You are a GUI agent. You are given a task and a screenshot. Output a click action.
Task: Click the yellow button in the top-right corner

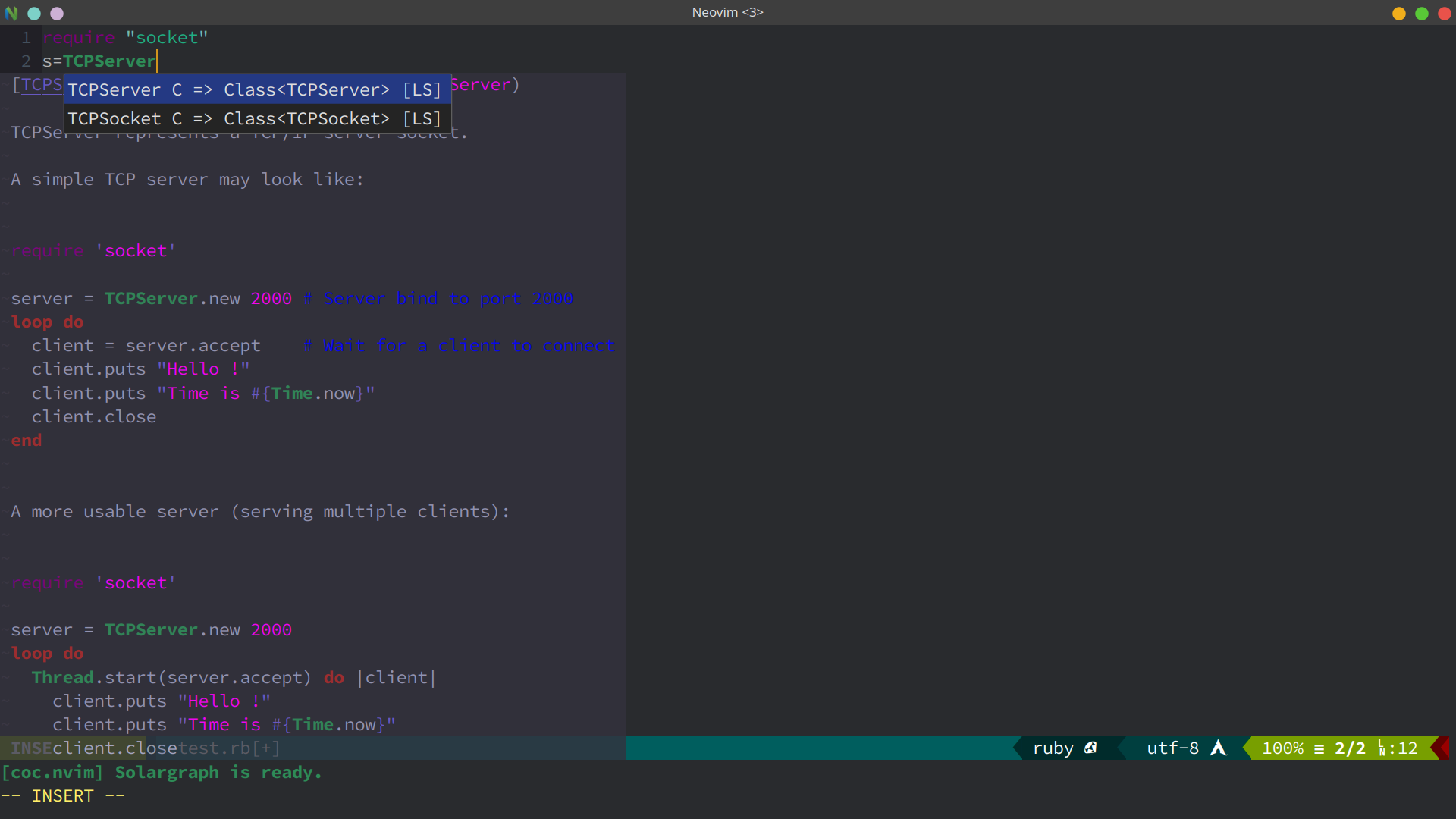click(1398, 14)
